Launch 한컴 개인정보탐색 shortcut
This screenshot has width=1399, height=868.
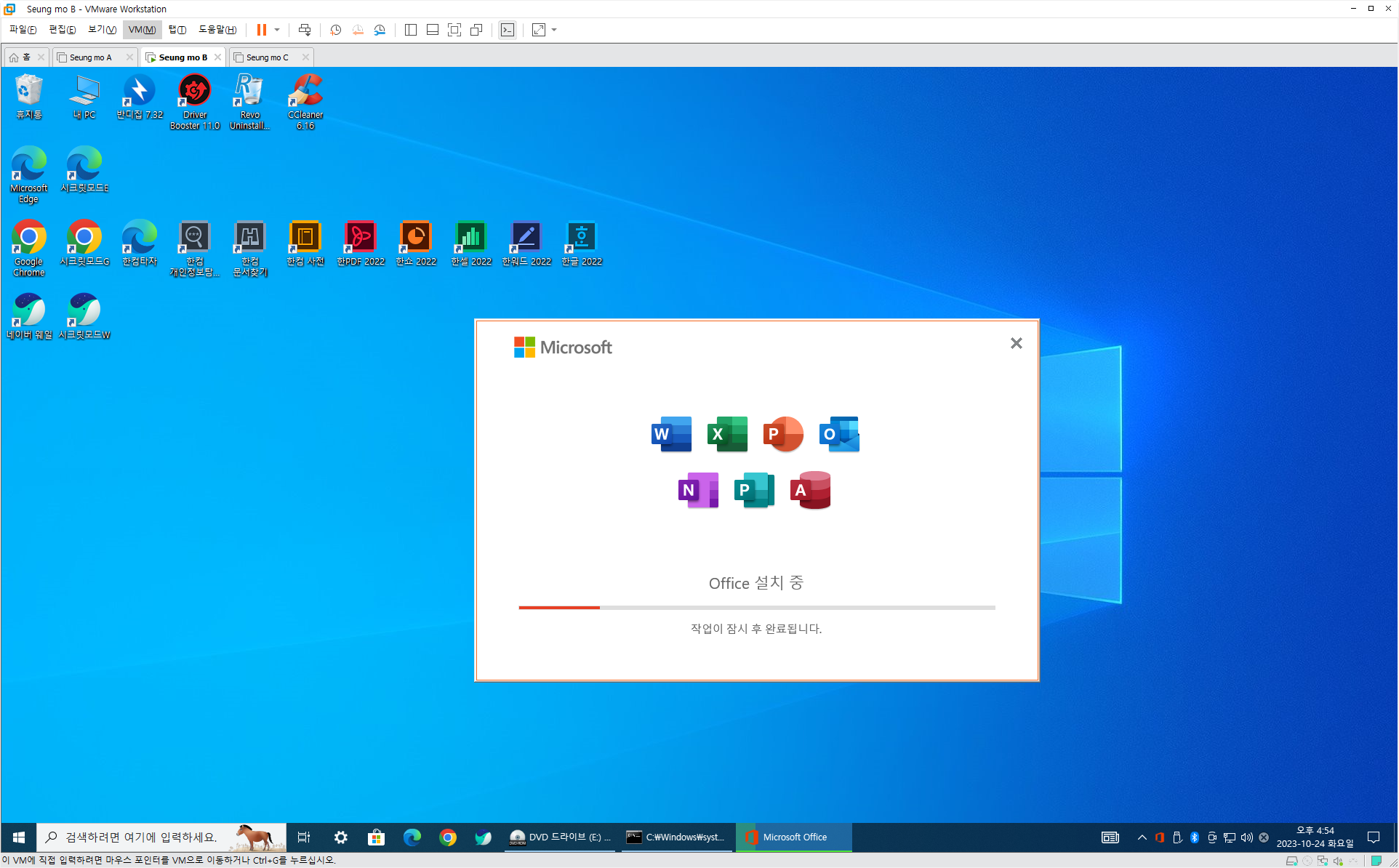pyautogui.click(x=195, y=249)
